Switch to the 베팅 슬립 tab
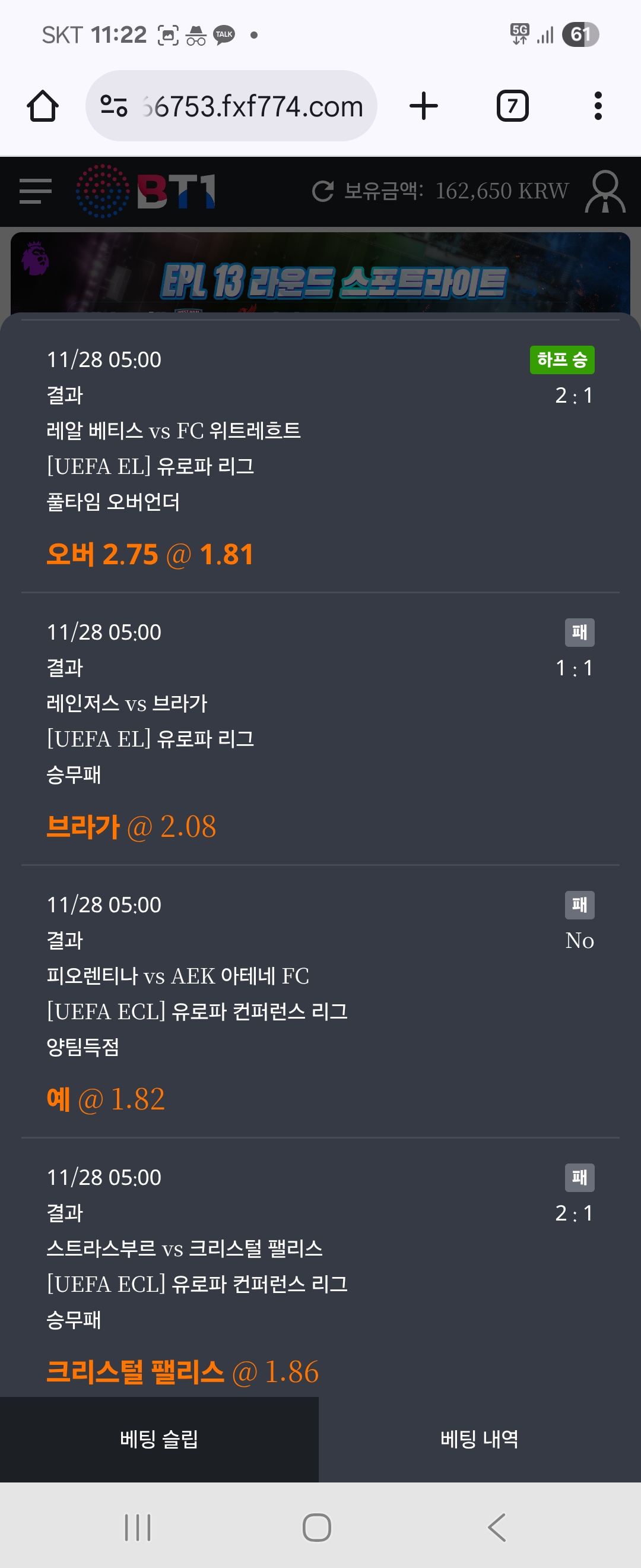The height and width of the screenshot is (1568, 641). (159, 1439)
